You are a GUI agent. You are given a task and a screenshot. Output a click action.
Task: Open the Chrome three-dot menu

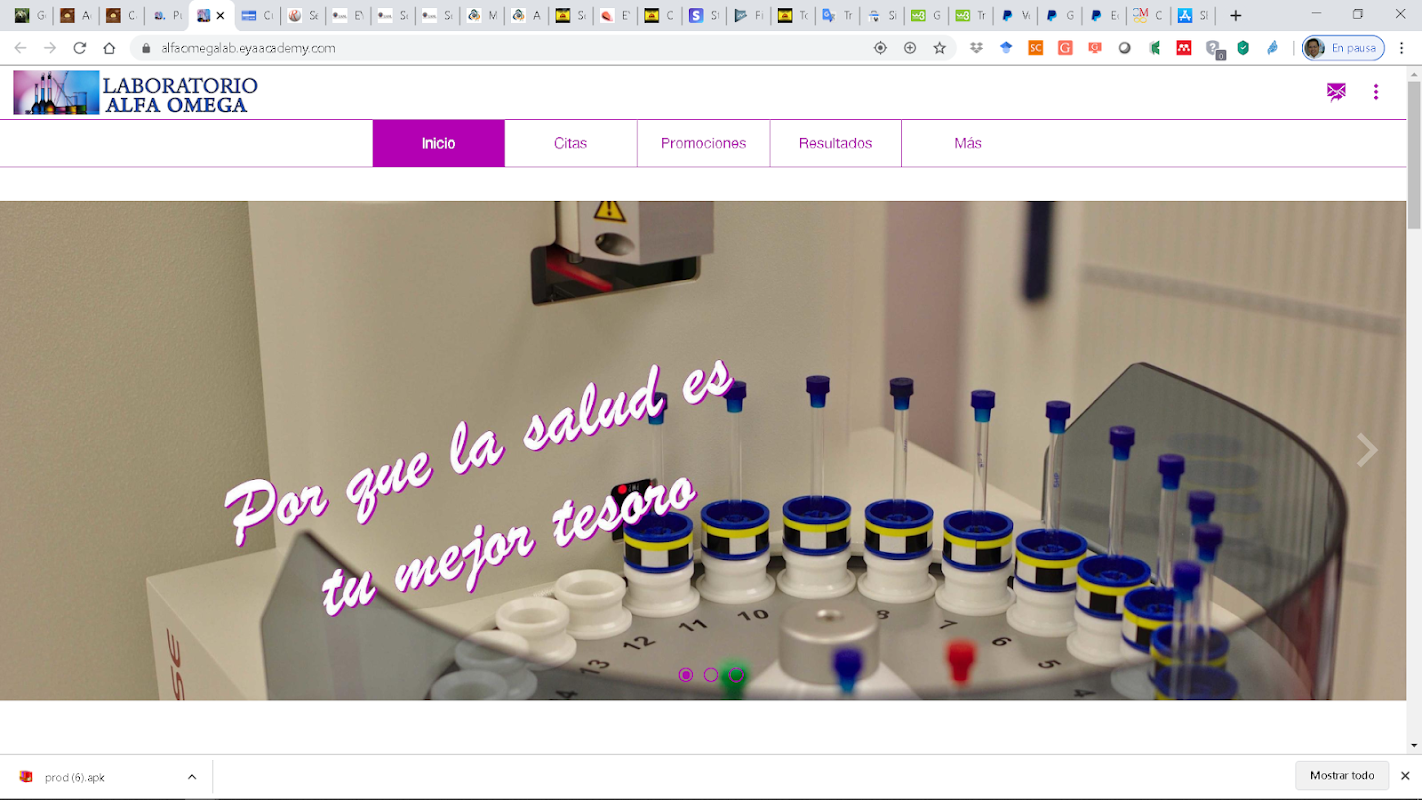click(x=1402, y=48)
